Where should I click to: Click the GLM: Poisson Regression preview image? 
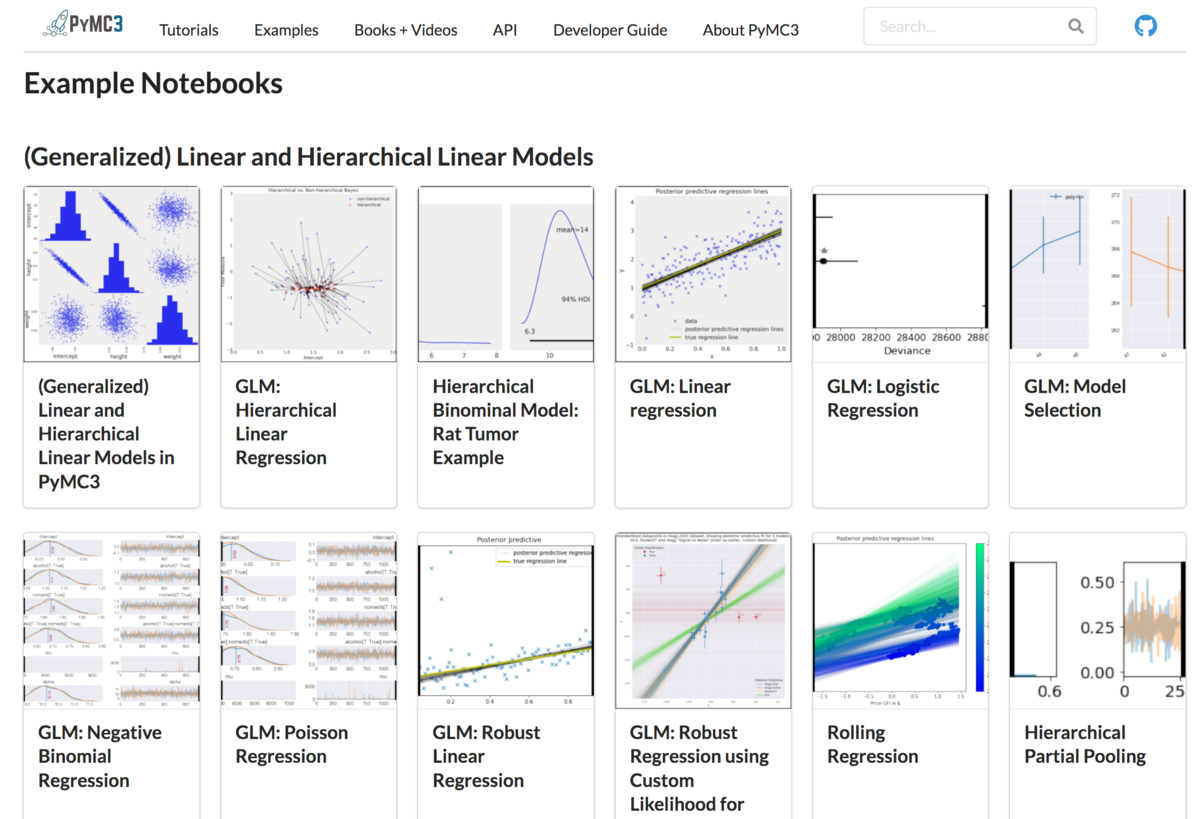coord(308,620)
